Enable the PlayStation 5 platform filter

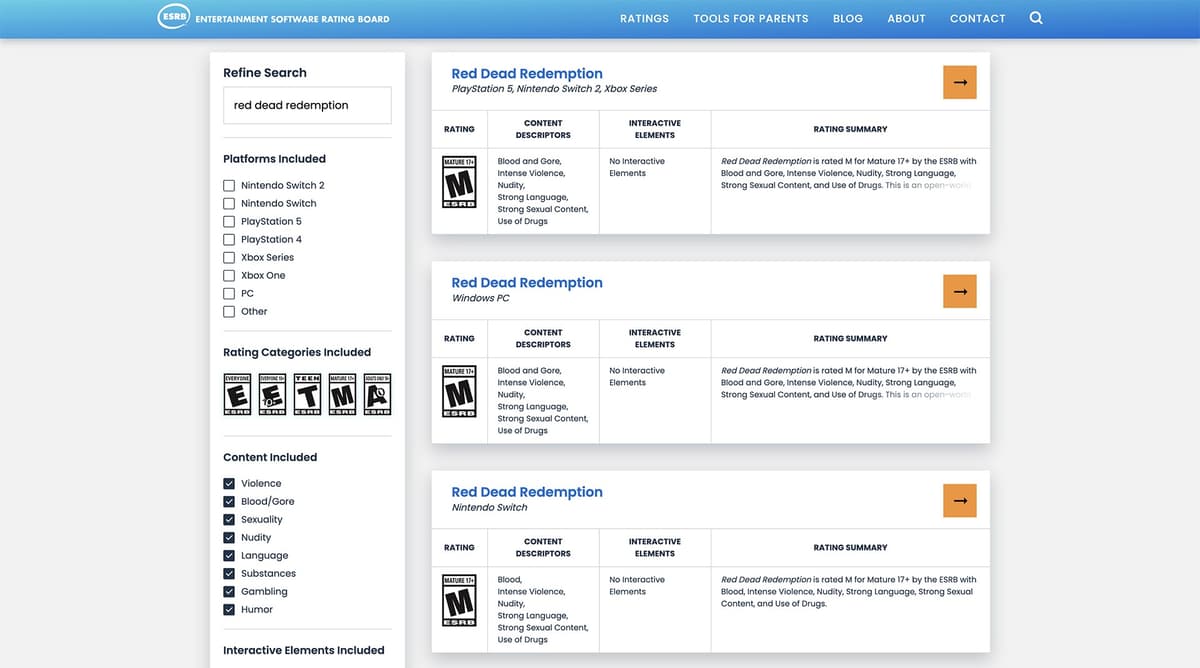click(229, 222)
